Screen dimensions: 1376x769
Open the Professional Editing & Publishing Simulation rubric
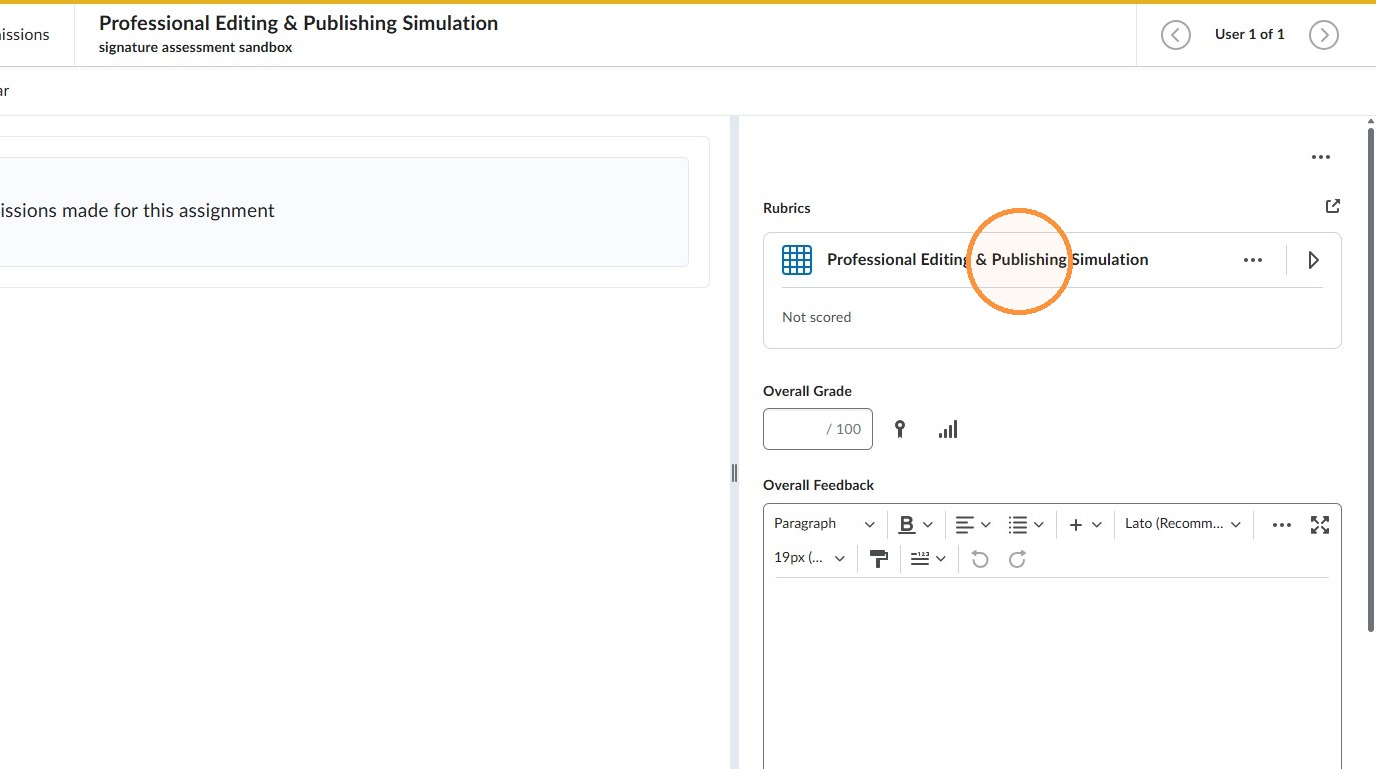(x=987, y=260)
